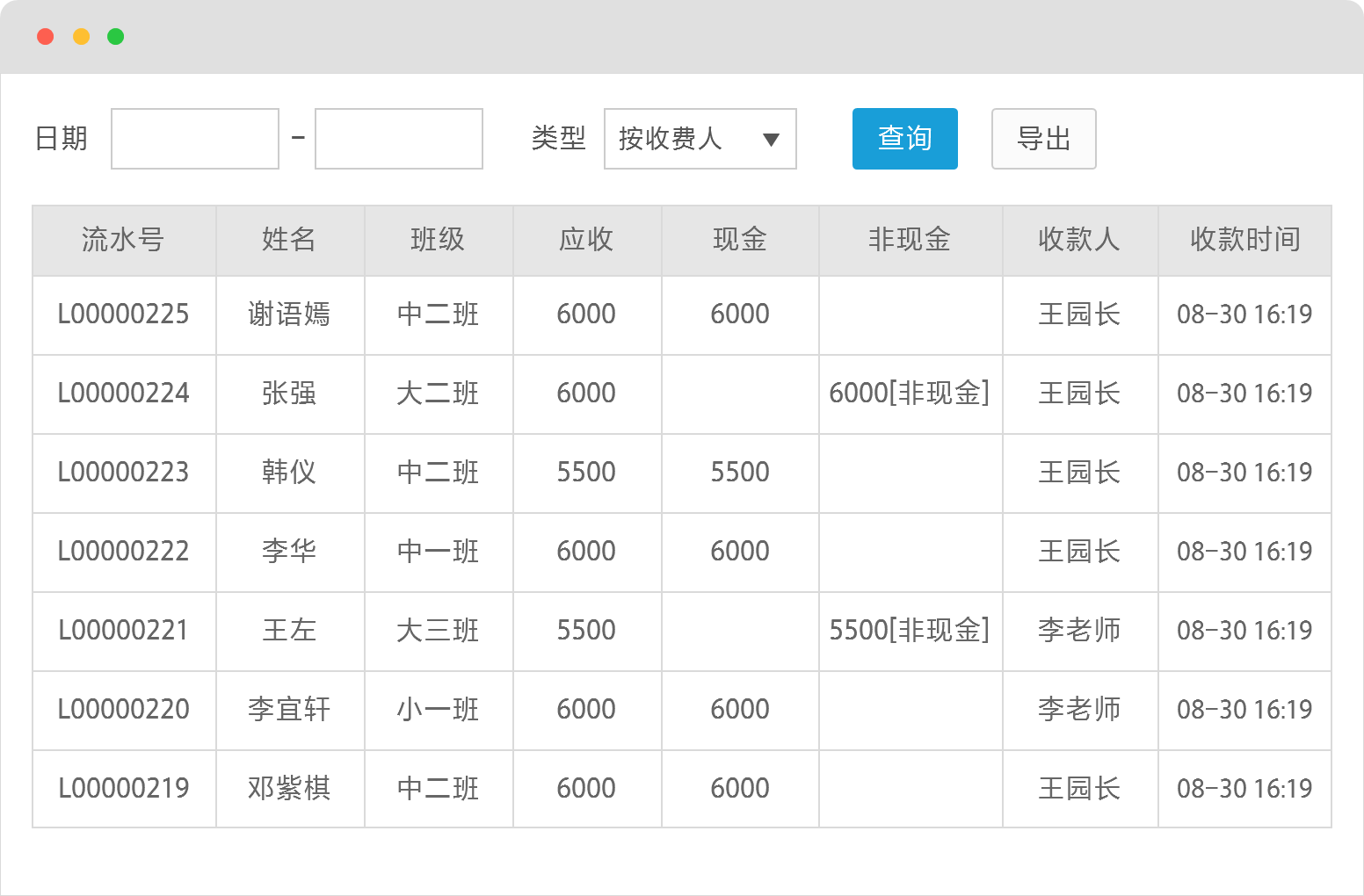This screenshot has height=896, width=1364.
Task: Select the row with serial L00000225
Action: [x=123, y=314]
